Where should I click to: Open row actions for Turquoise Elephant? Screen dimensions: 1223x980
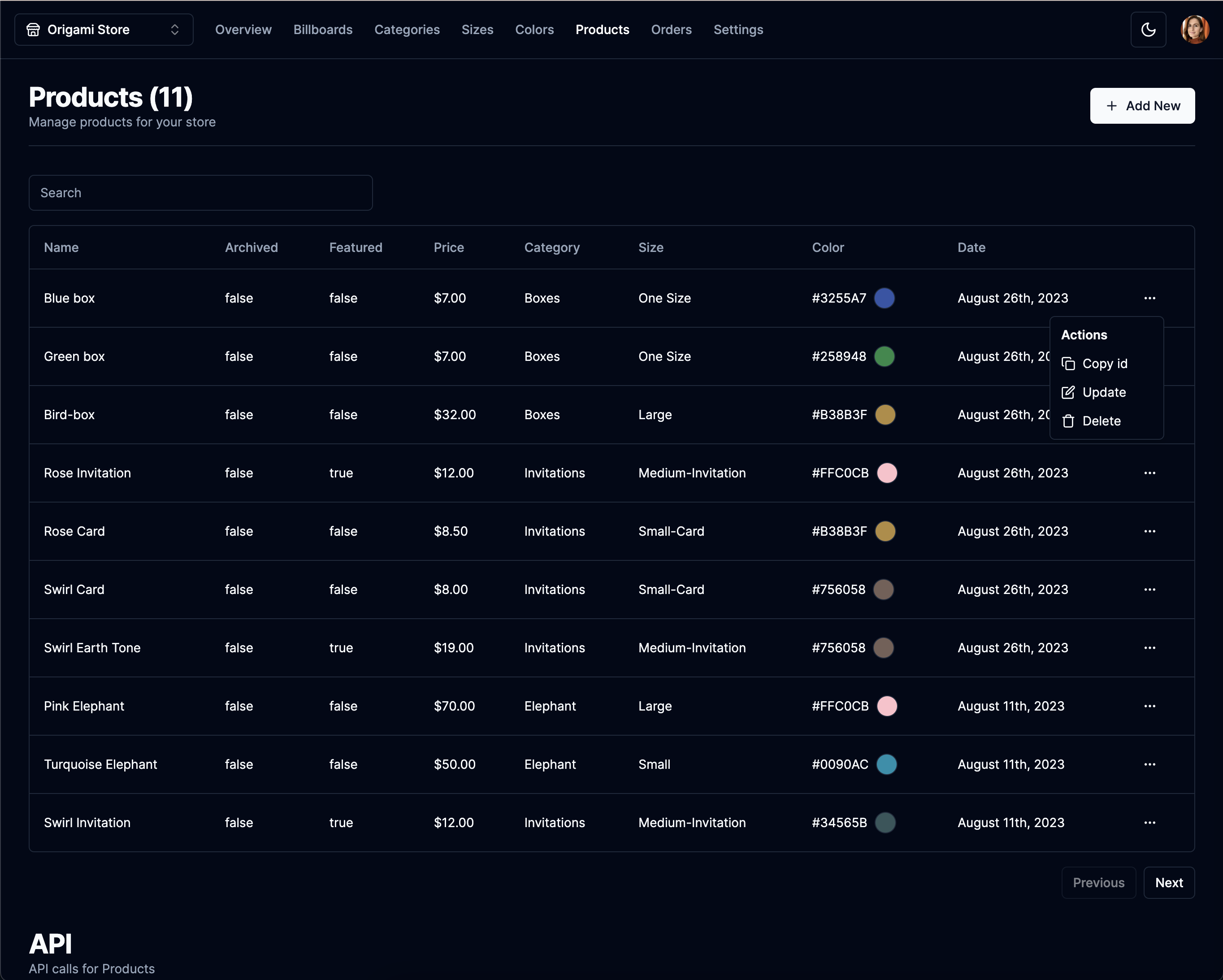(1149, 764)
